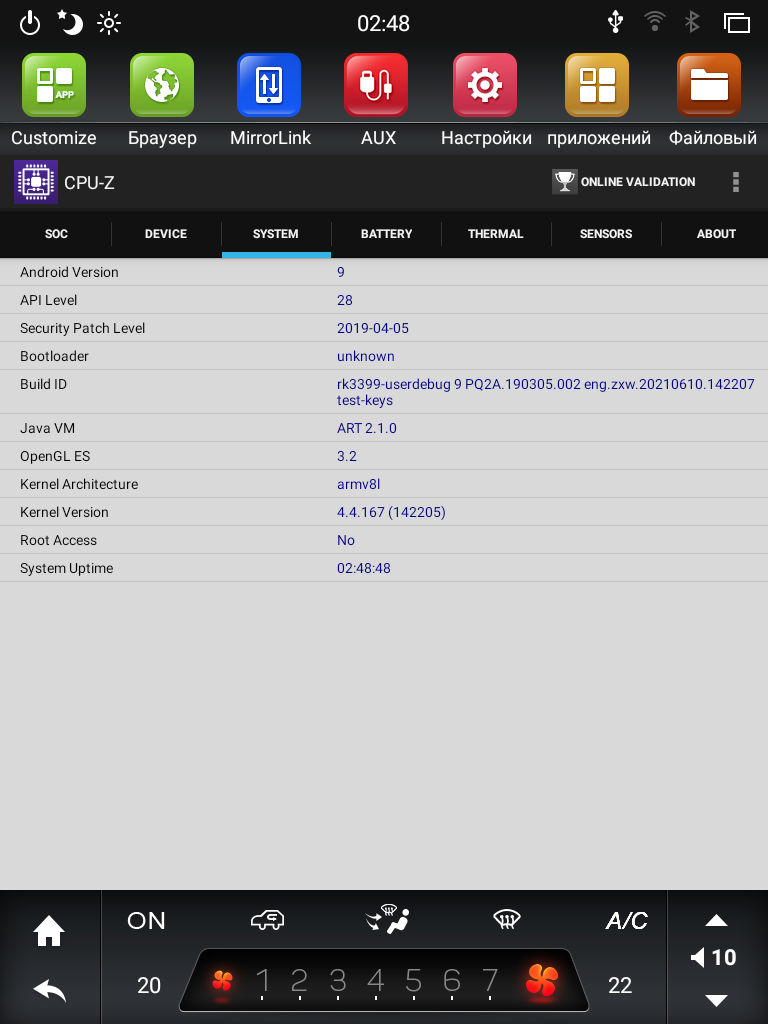This screenshot has width=768, height=1024.
Task: Launch MirrorLink app
Action: click(269, 85)
